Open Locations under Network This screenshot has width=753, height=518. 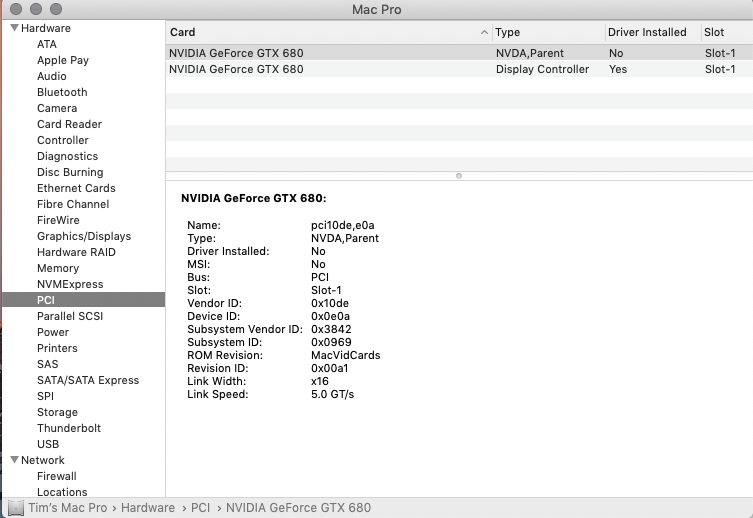pos(62,492)
